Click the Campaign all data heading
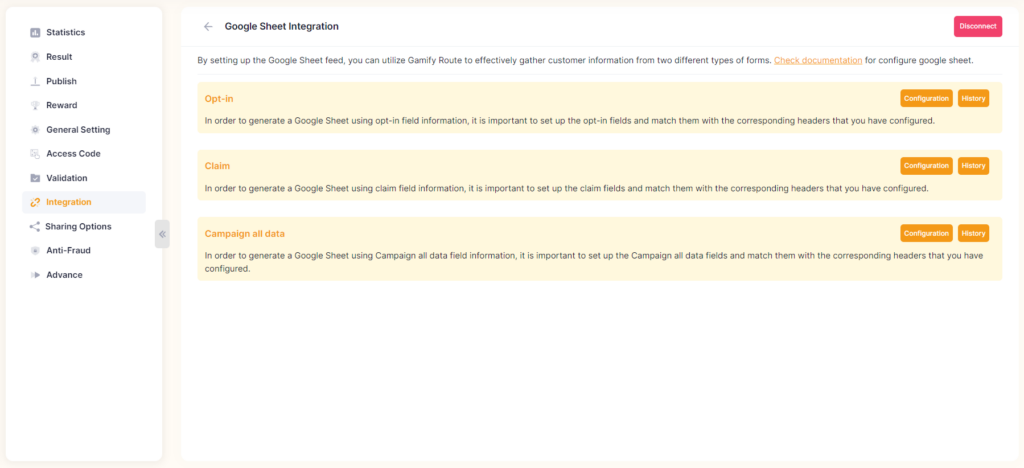Image resolution: width=1024 pixels, height=468 pixels. pyautogui.click(x=245, y=233)
